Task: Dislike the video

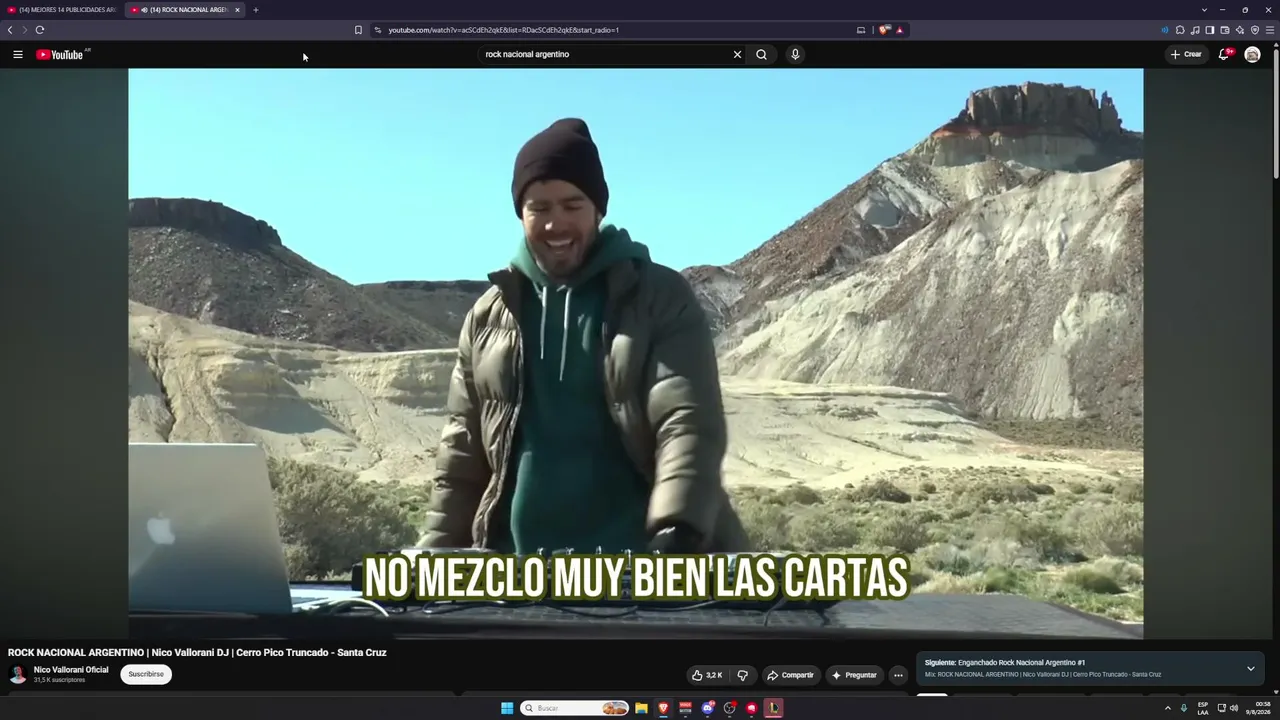Action: pyautogui.click(x=742, y=675)
